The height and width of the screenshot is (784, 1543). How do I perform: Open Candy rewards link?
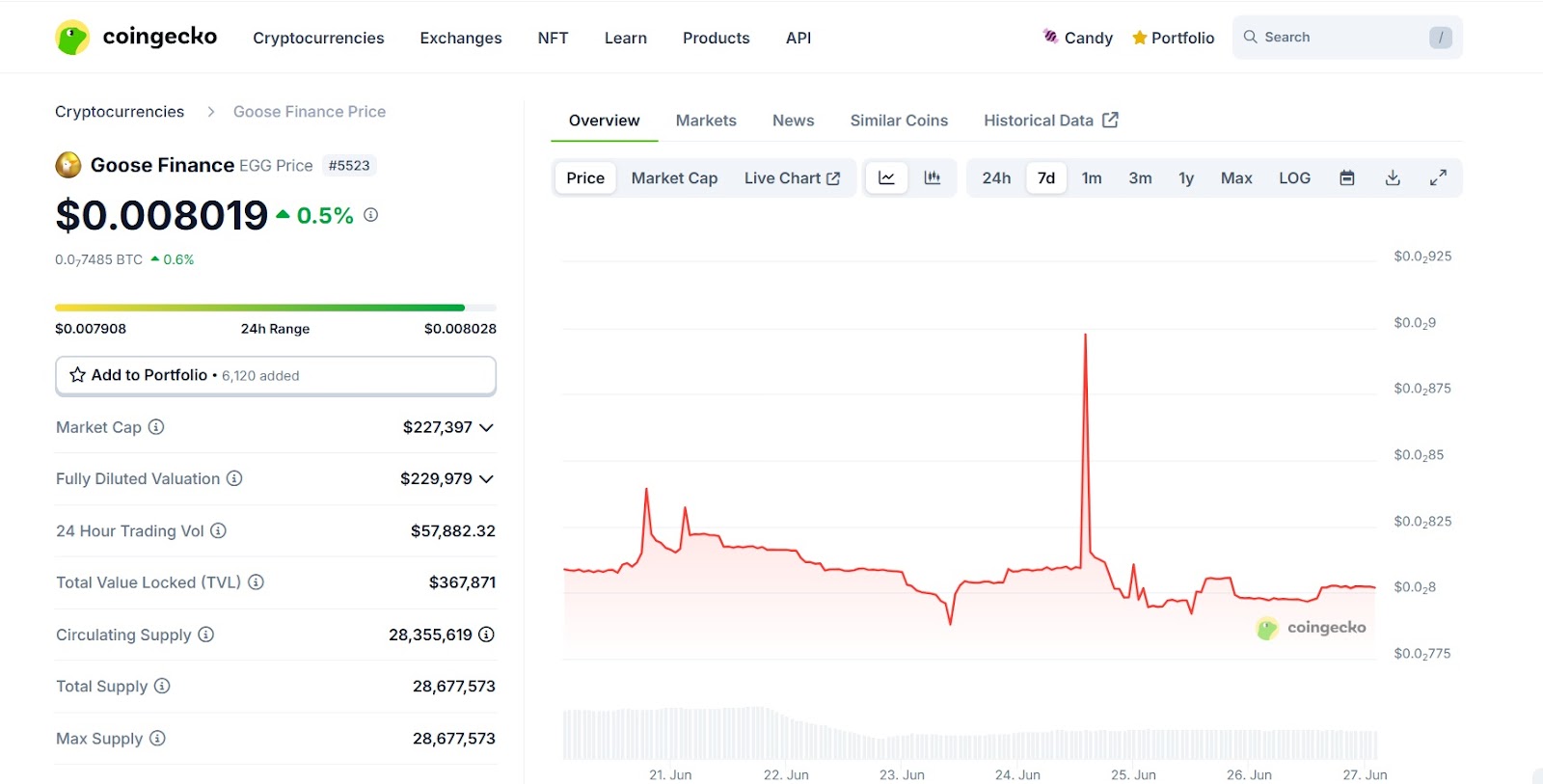pyautogui.click(x=1078, y=38)
